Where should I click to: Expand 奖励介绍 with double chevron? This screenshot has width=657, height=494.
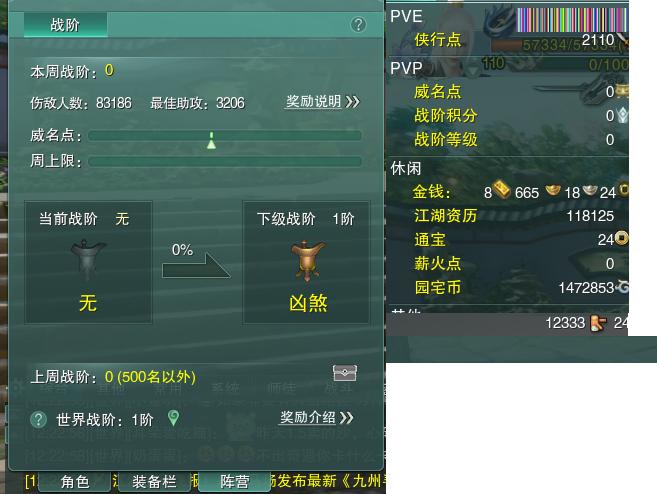(316, 417)
